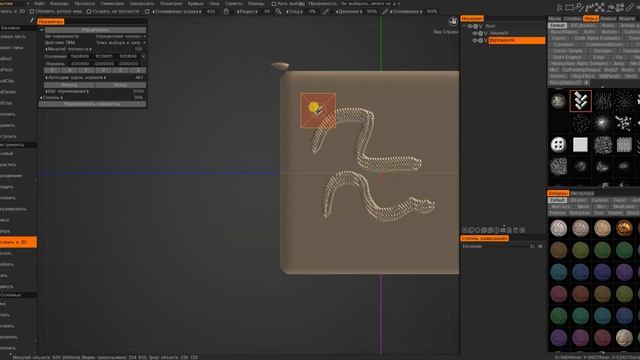Select the rectangle stroke mode icon
The image size is (640, 360).
569,7
